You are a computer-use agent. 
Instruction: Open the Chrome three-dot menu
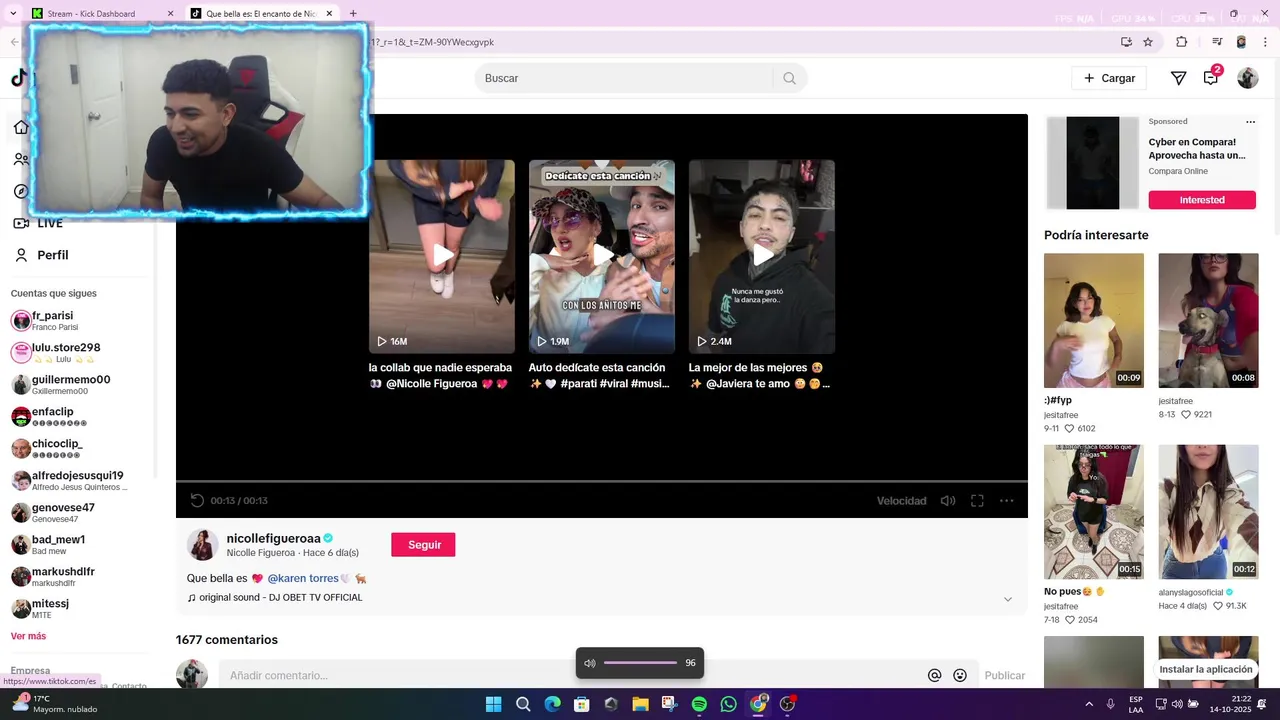point(1265,42)
